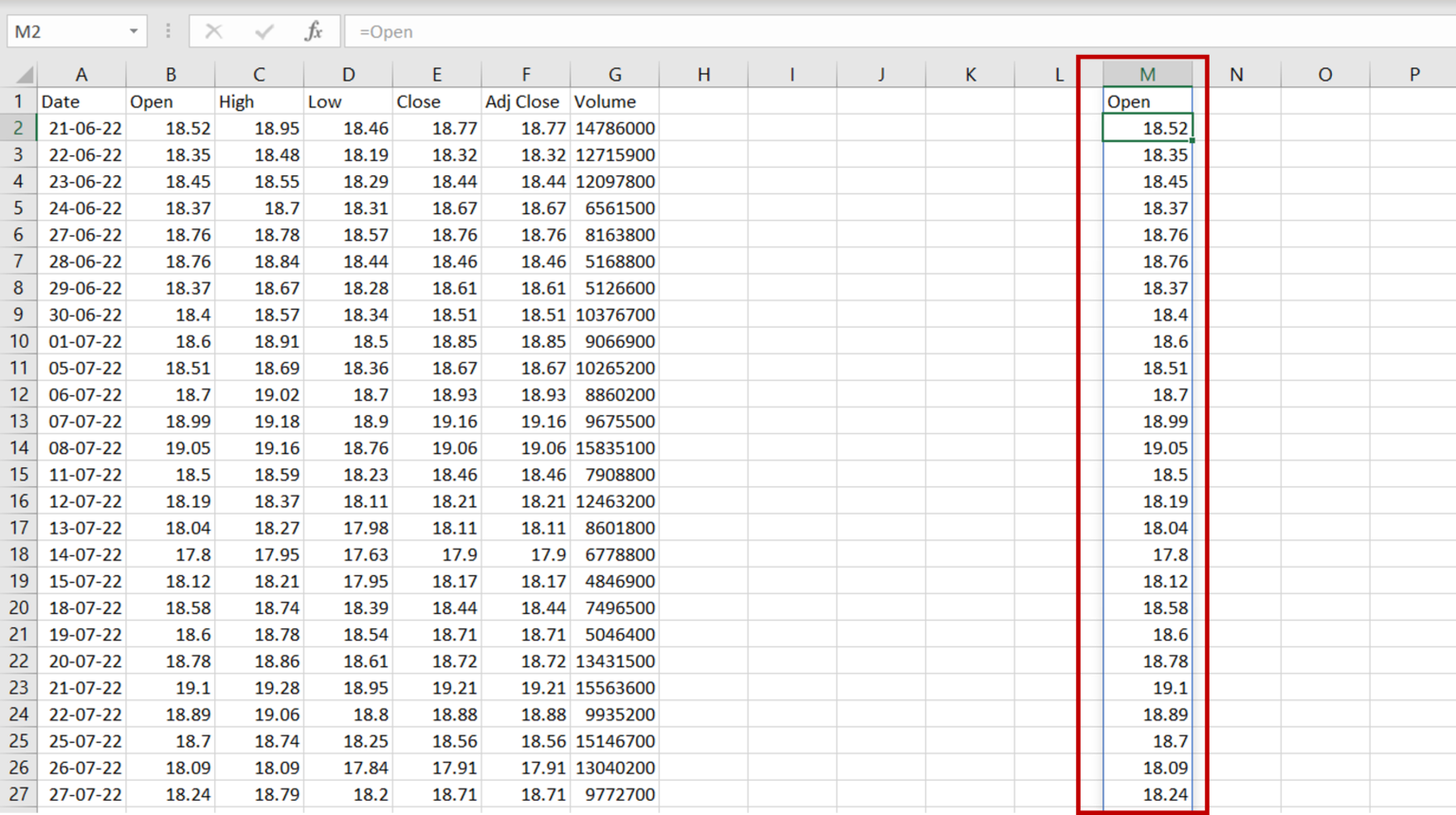1456x815 pixels.
Task: Open the Name Box dropdown arrow
Action: (x=132, y=30)
